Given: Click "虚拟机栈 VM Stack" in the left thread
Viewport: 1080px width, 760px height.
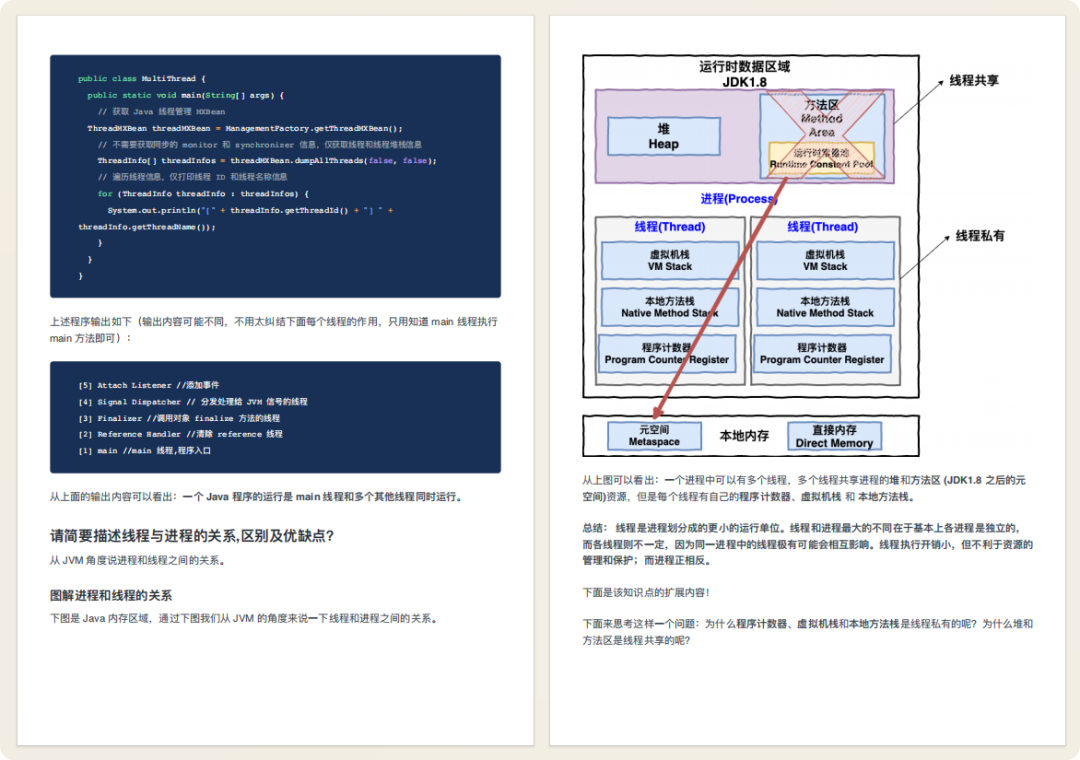Looking at the screenshot, I should (669, 260).
